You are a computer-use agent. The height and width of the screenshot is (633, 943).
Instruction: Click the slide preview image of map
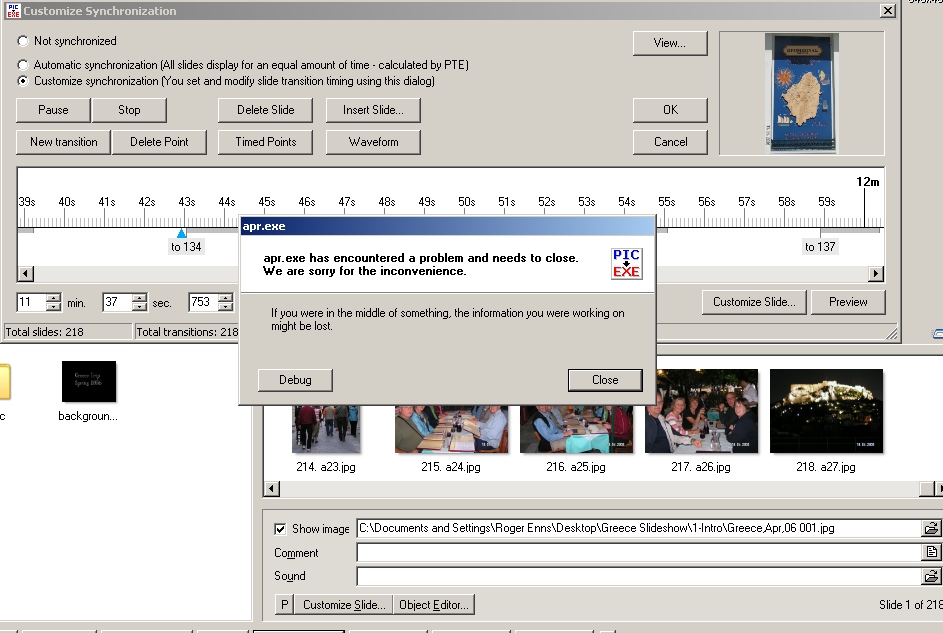pos(802,94)
